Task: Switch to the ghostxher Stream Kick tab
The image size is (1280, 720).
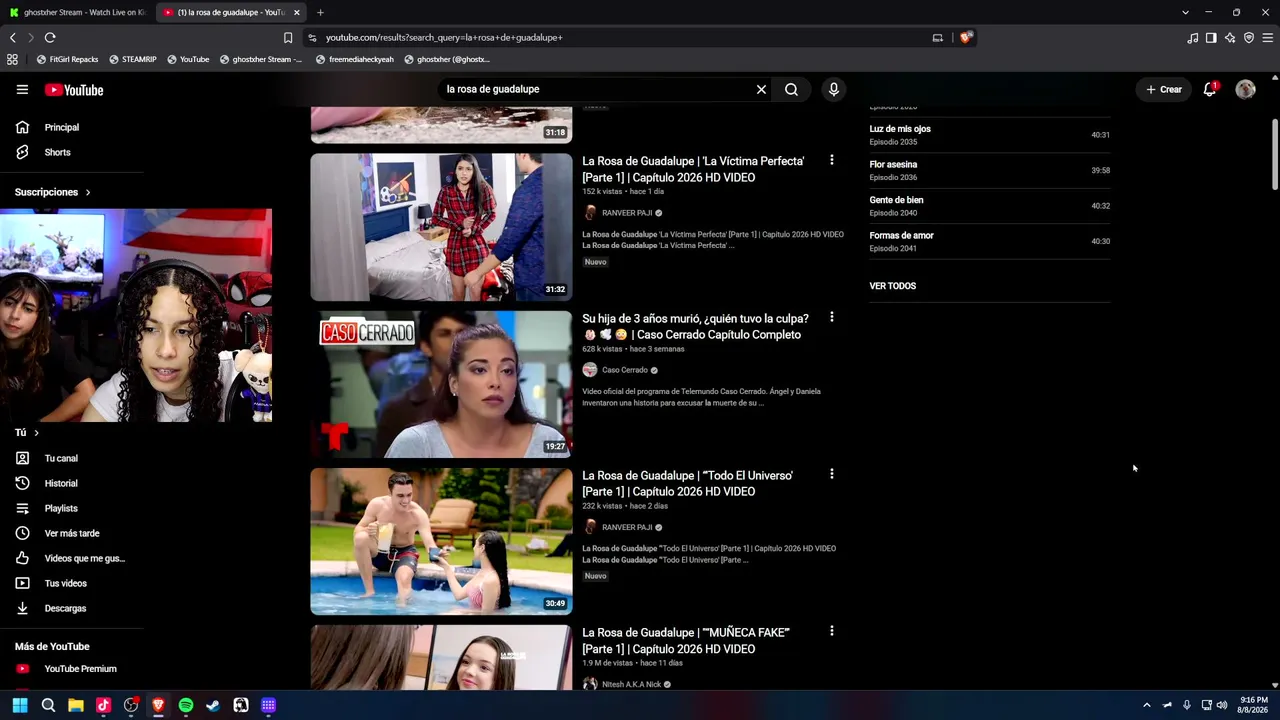Action: [79, 12]
